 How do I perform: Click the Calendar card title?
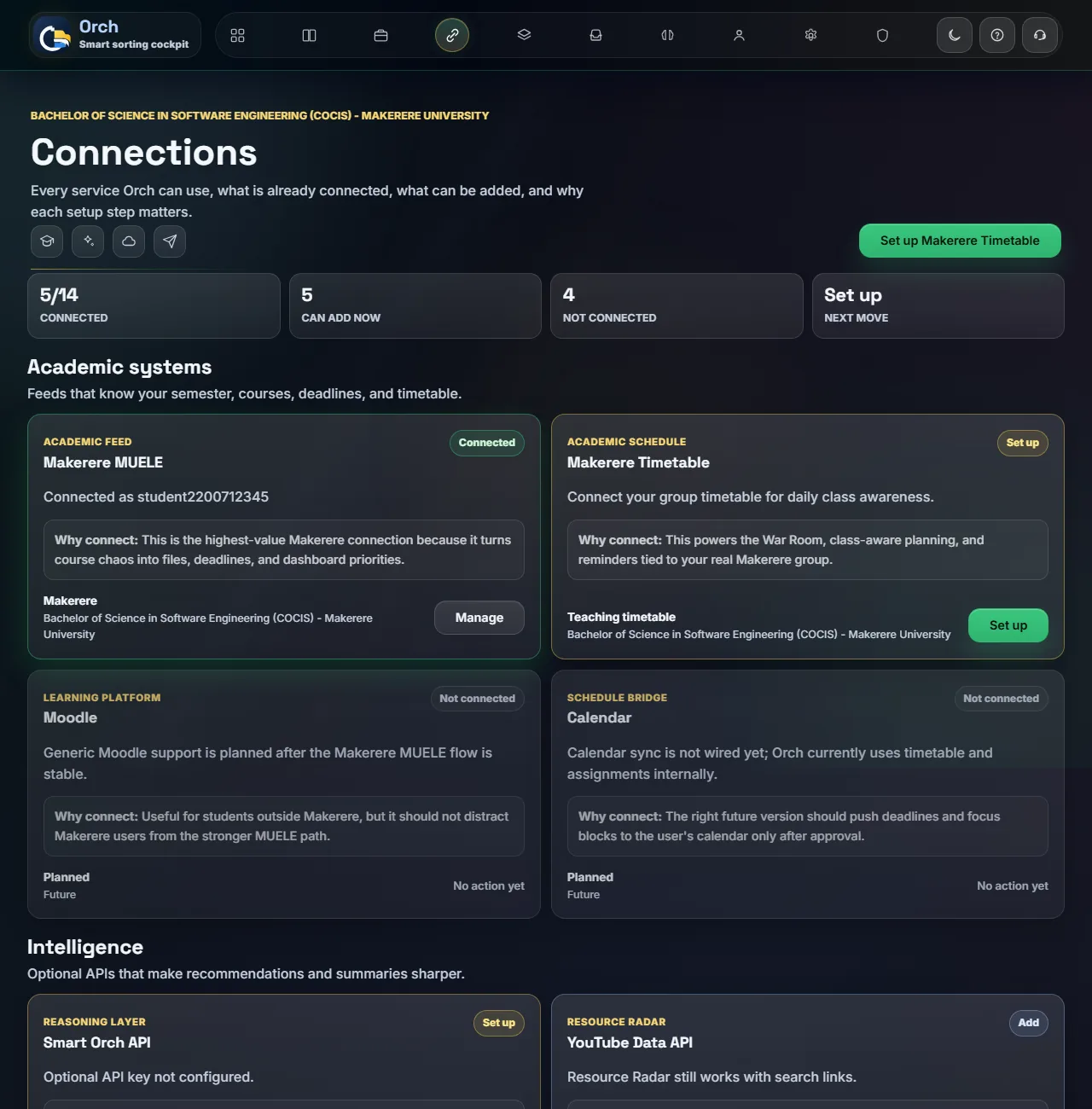tap(599, 718)
